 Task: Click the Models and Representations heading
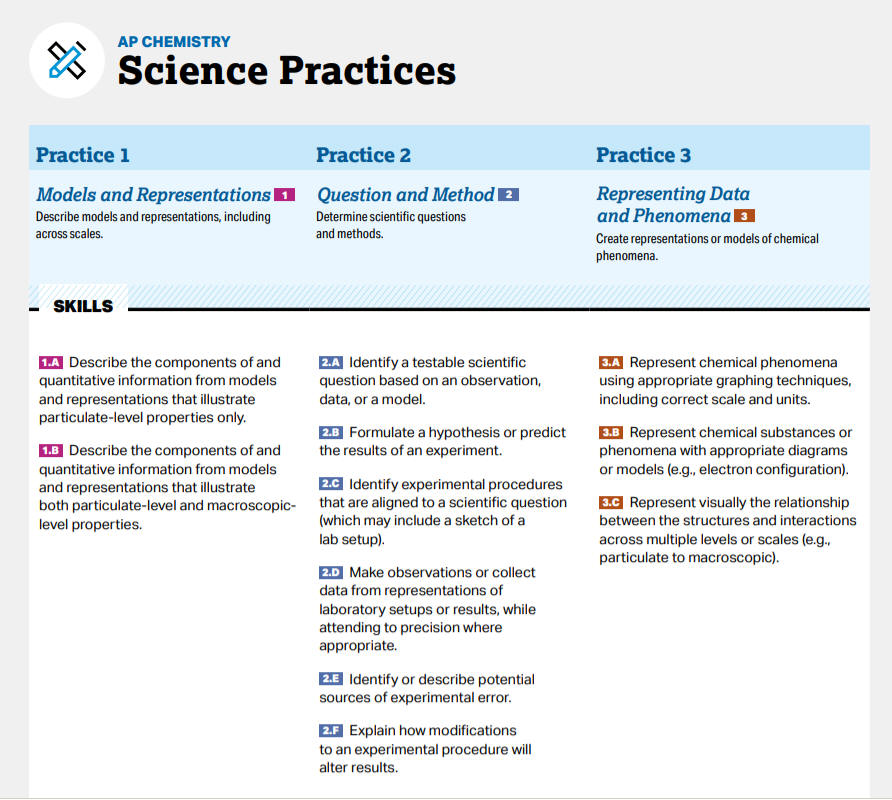[153, 195]
